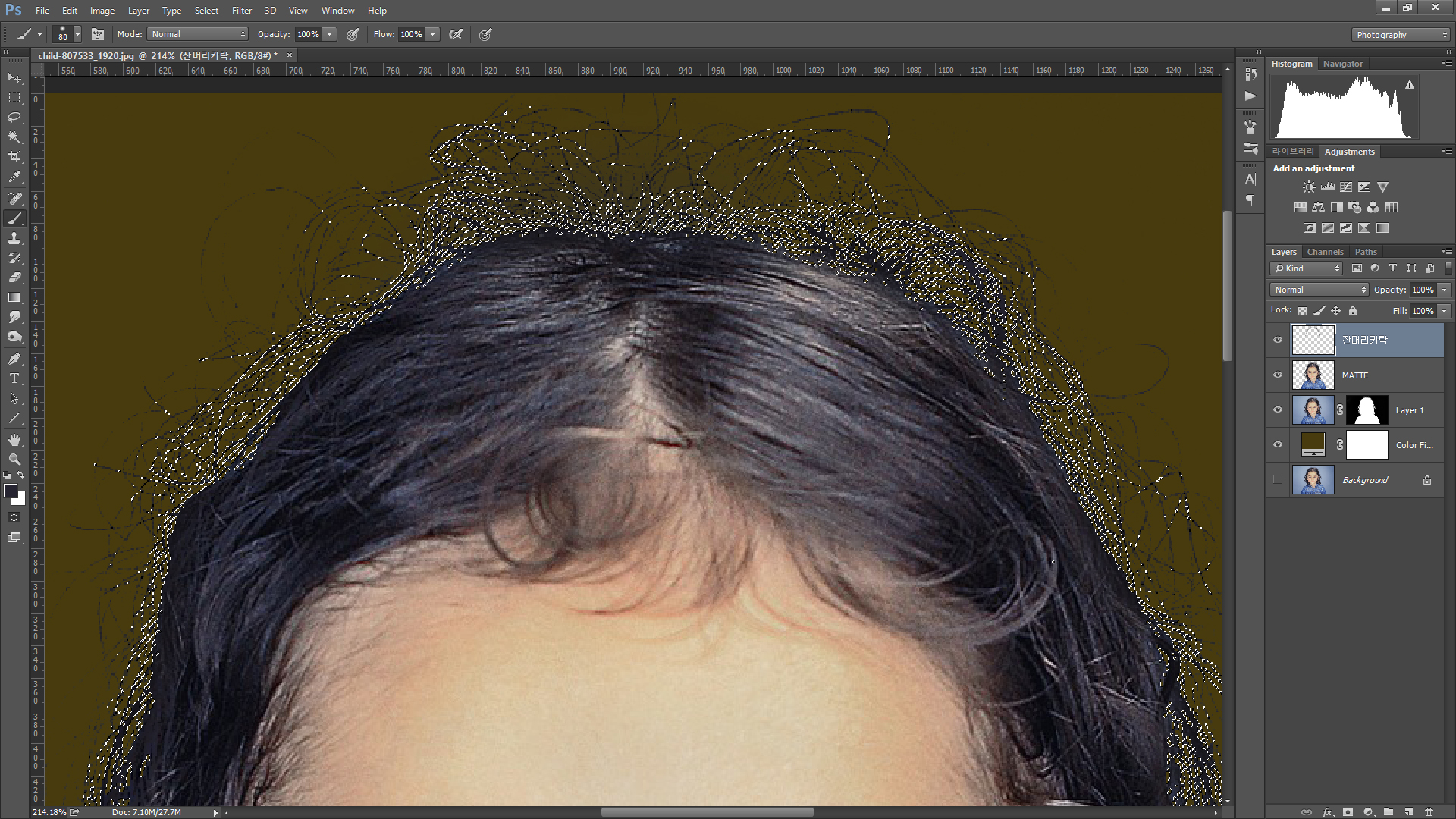The height and width of the screenshot is (819, 1456).
Task: Select the Horizontal Type tool
Action: (x=14, y=378)
